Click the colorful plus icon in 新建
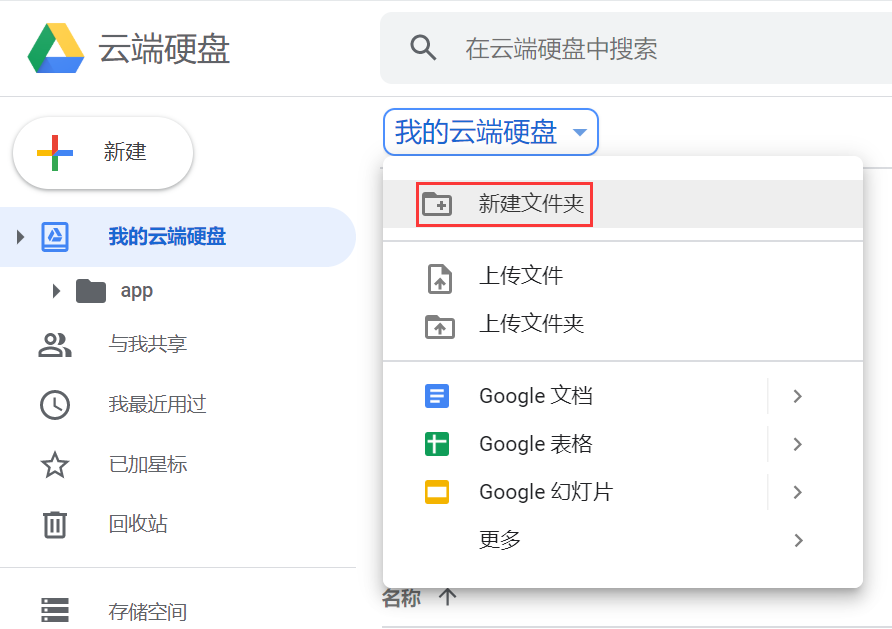Viewport: 892px width, 629px height. pos(55,152)
